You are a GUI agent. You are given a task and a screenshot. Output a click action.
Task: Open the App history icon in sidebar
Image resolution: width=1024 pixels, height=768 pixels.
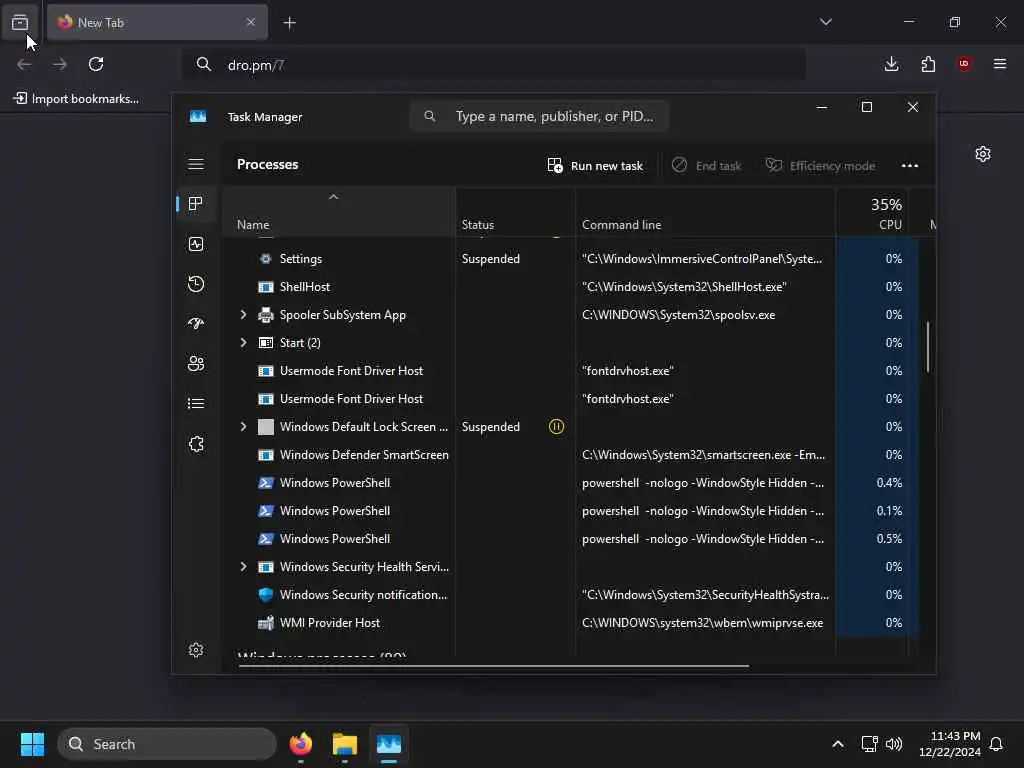[196, 284]
